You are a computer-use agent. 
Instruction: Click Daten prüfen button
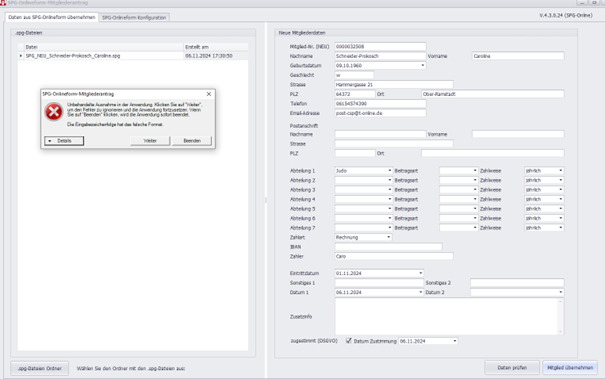512,367
